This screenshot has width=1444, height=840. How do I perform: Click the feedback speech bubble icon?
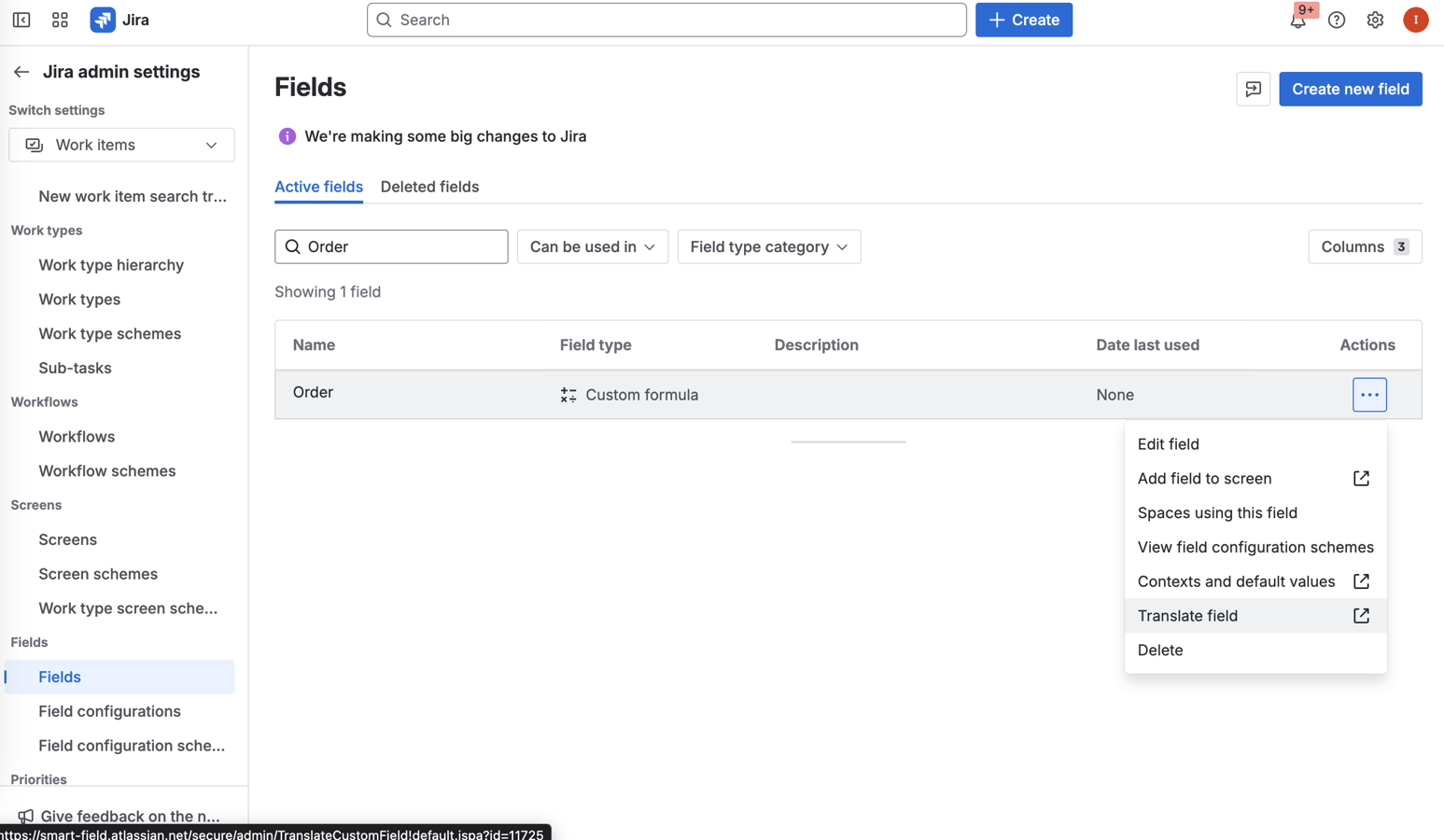click(1253, 89)
